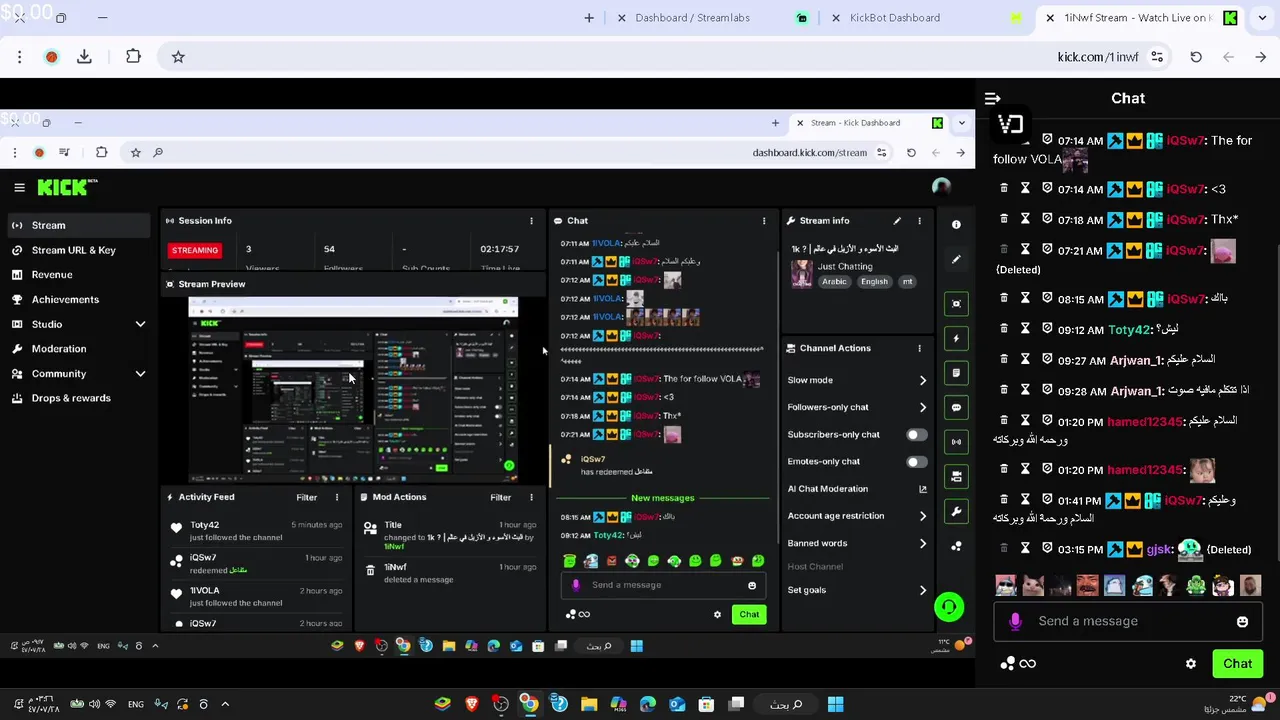Open Session Info panel options menu

531,221
